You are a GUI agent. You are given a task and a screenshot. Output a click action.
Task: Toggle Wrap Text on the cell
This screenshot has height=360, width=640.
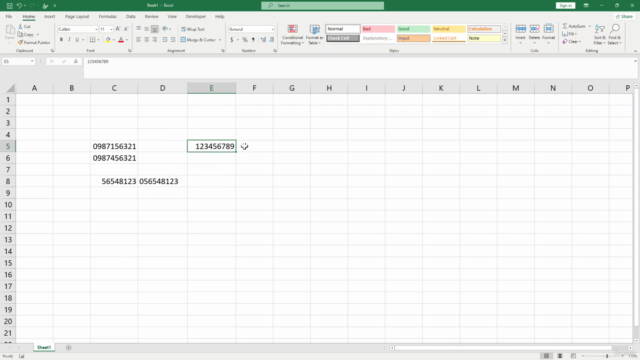(193, 29)
